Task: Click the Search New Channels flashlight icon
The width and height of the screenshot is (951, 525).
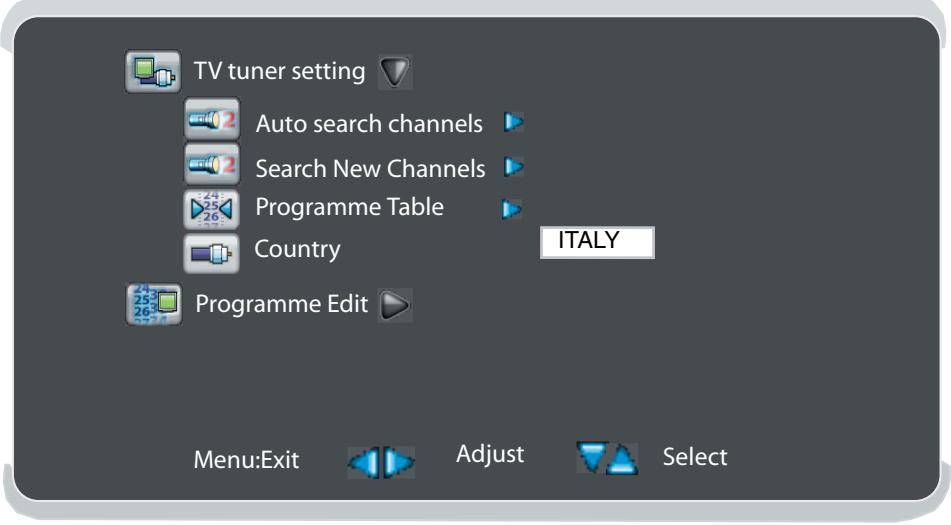Action: [x=212, y=164]
